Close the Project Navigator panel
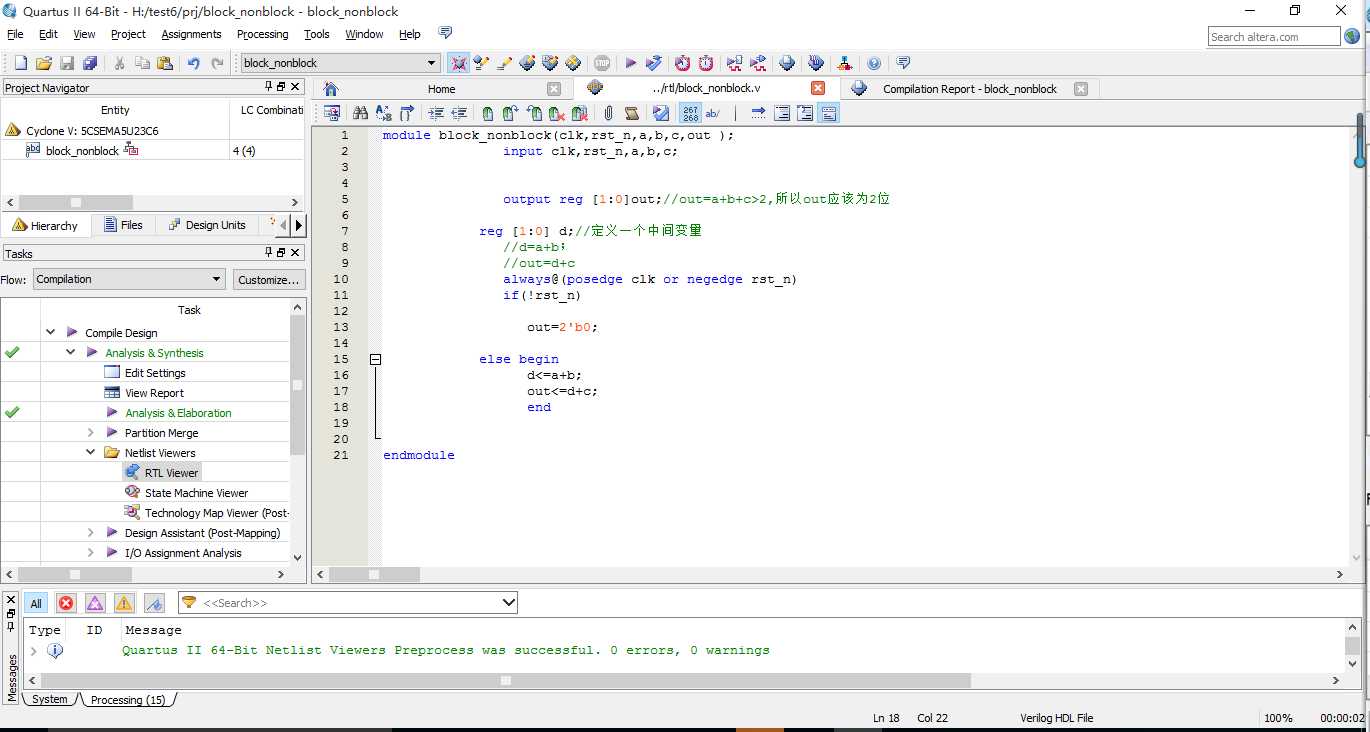The width and height of the screenshot is (1370, 732). (x=296, y=87)
